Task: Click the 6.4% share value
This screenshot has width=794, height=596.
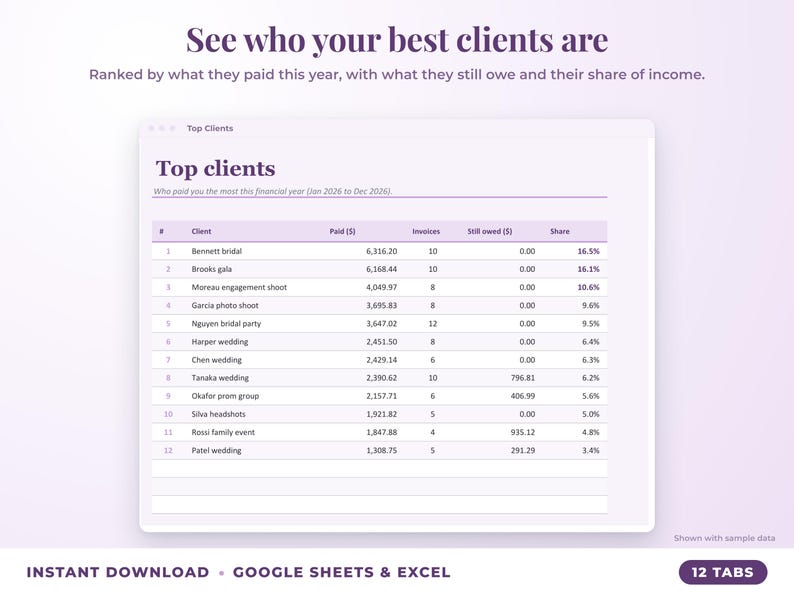Action: tap(590, 342)
